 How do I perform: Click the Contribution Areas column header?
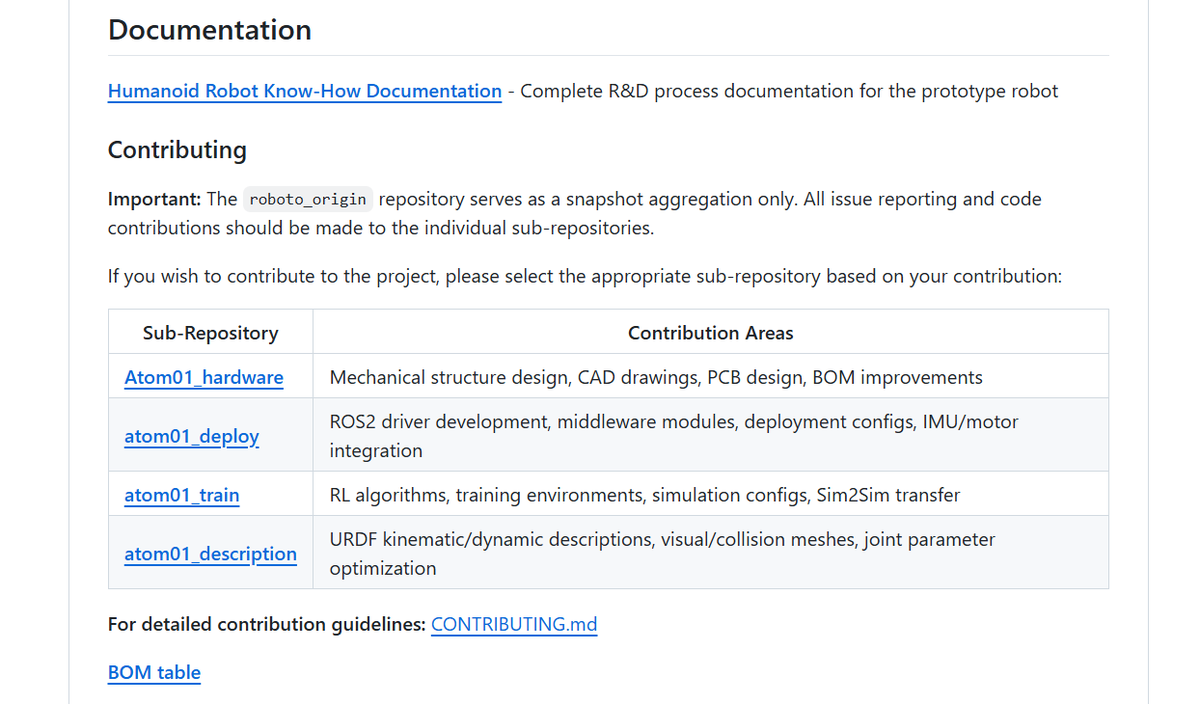click(x=711, y=333)
